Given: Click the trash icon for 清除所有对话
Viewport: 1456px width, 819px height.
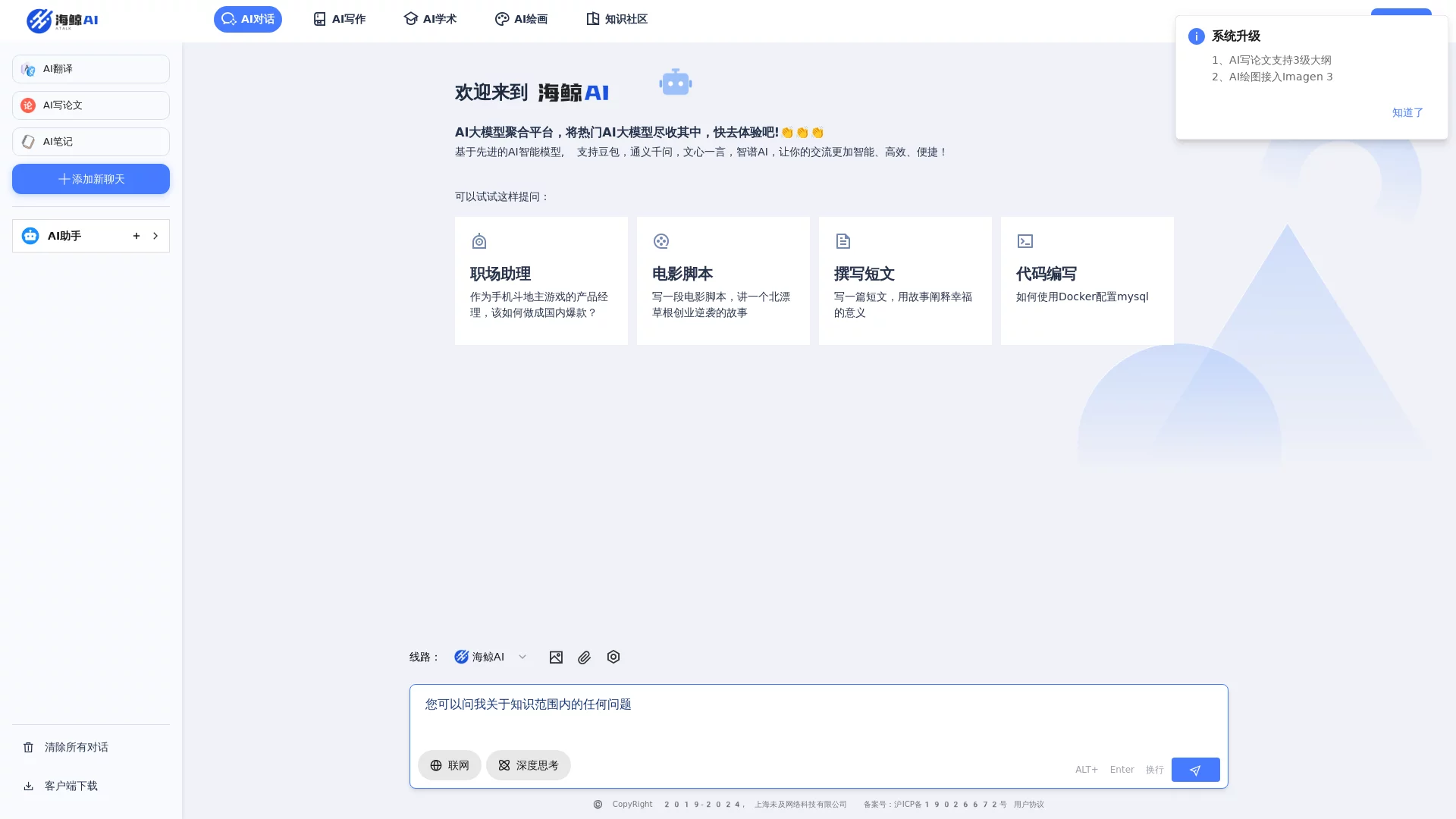Looking at the screenshot, I should tap(29, 748).
